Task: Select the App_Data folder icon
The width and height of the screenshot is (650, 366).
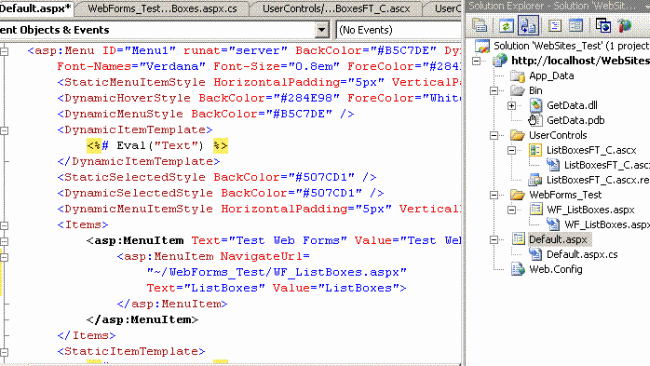Action: 517,75
